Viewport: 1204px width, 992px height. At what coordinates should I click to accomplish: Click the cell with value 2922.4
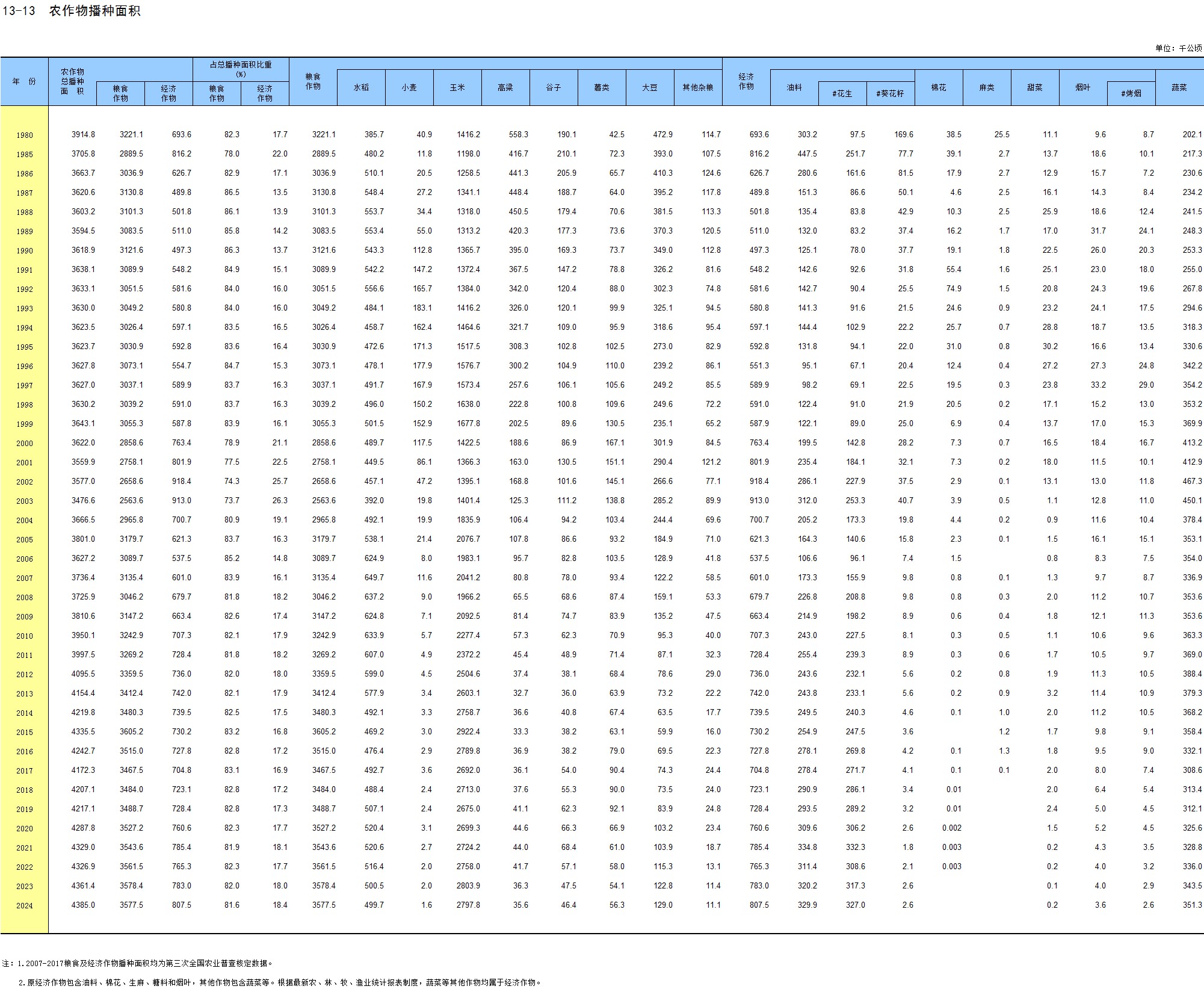tap(468, 731)
